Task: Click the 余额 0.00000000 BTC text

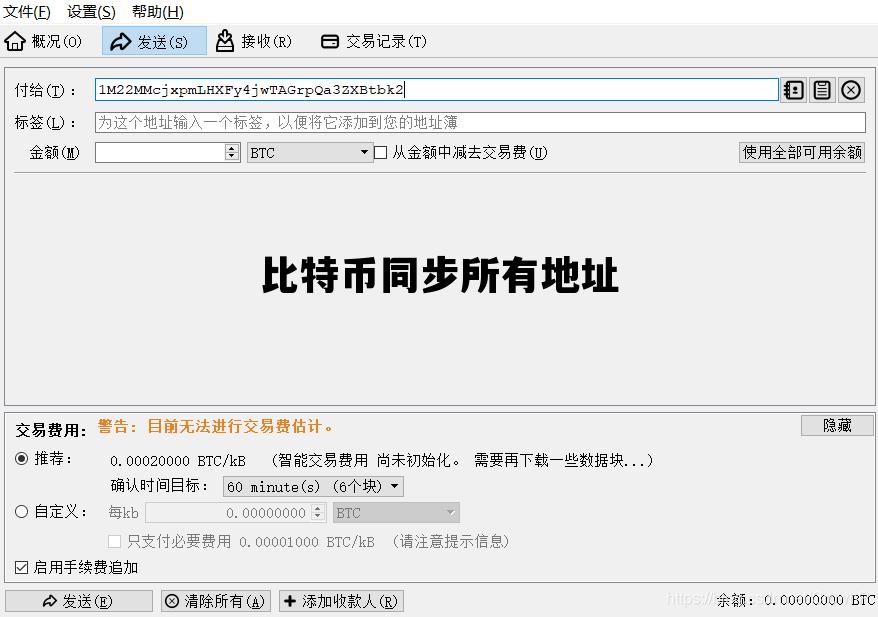Action: click(x=795, y=600)
